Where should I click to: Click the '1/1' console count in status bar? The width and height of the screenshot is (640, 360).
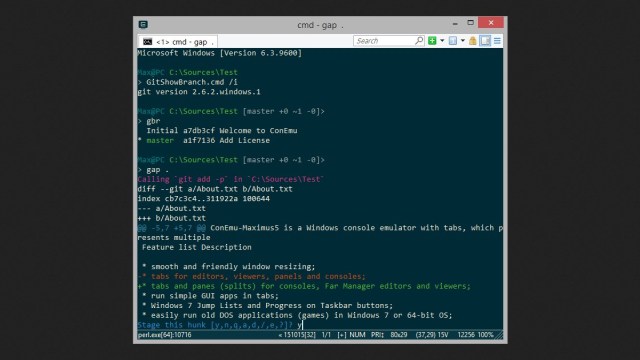[x=326, y=335]
